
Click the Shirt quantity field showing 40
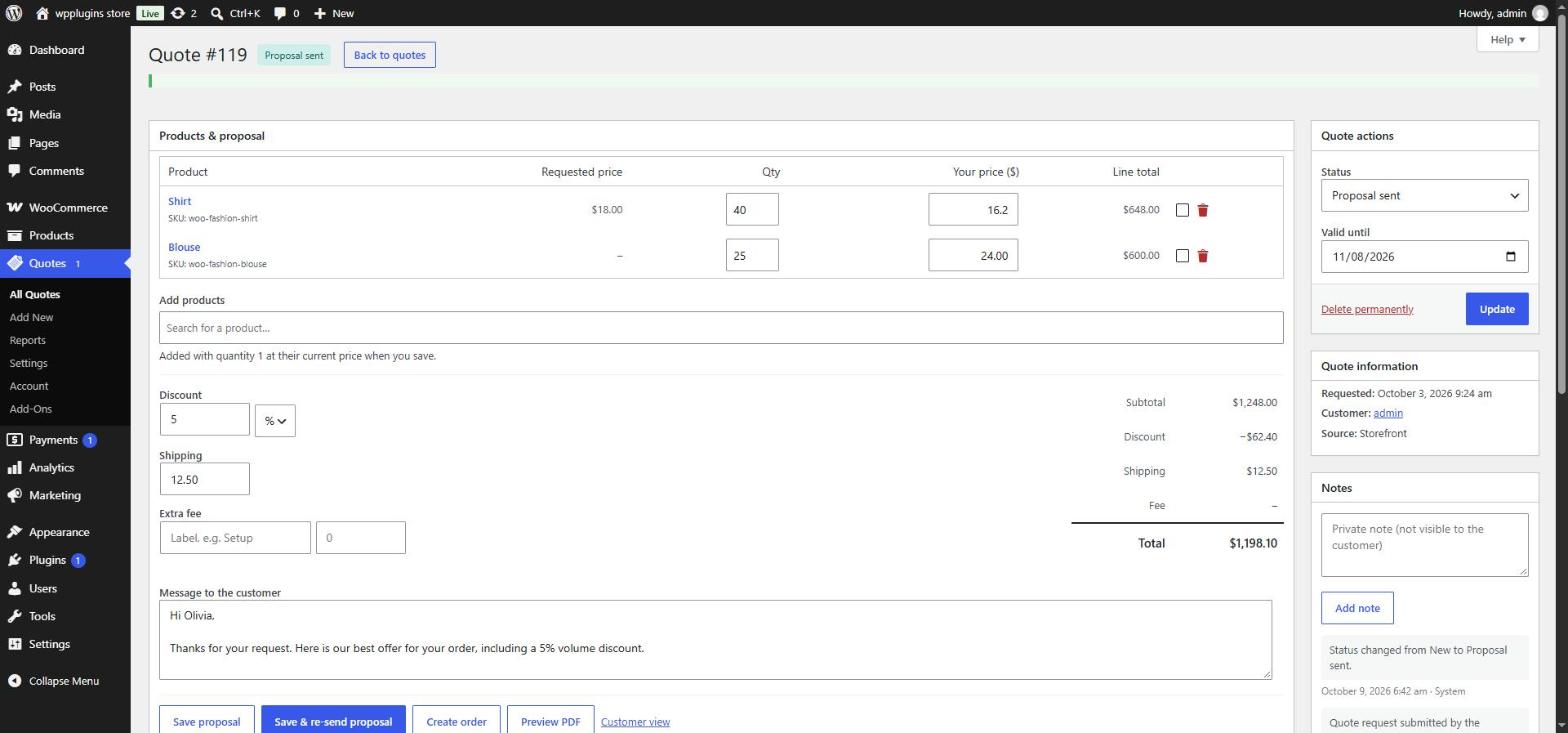(x=752, y=210)
